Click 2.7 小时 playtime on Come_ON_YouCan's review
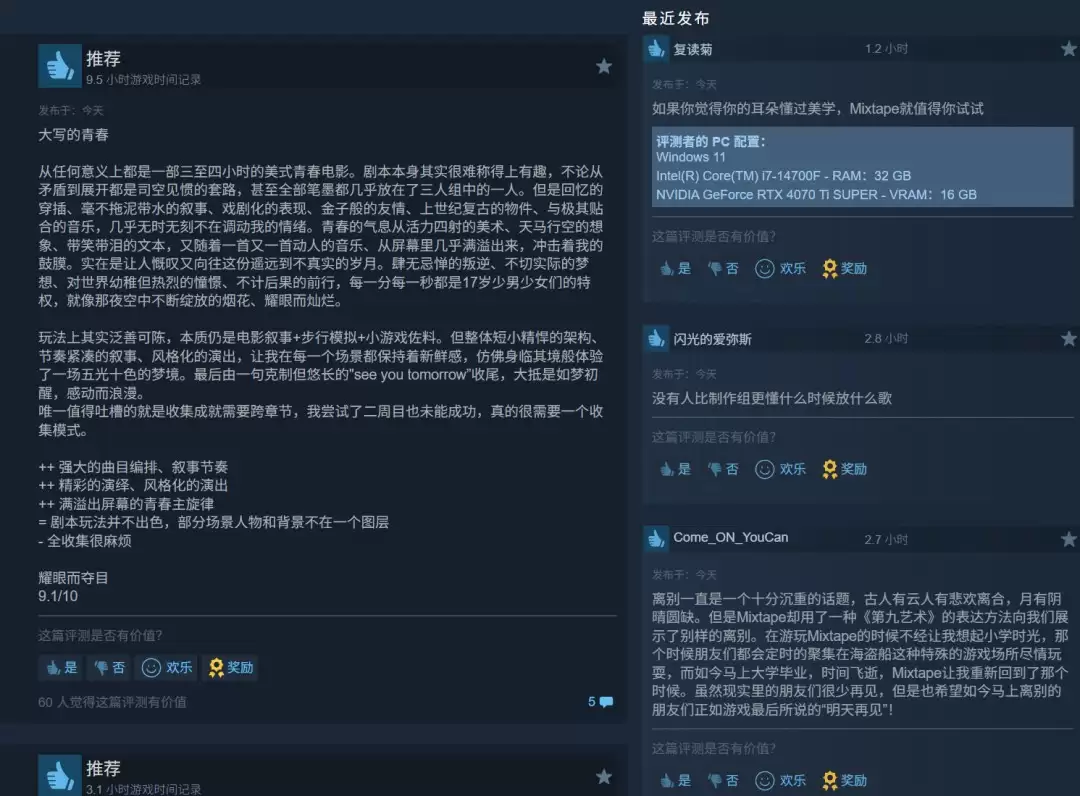 tap(886, 539)
